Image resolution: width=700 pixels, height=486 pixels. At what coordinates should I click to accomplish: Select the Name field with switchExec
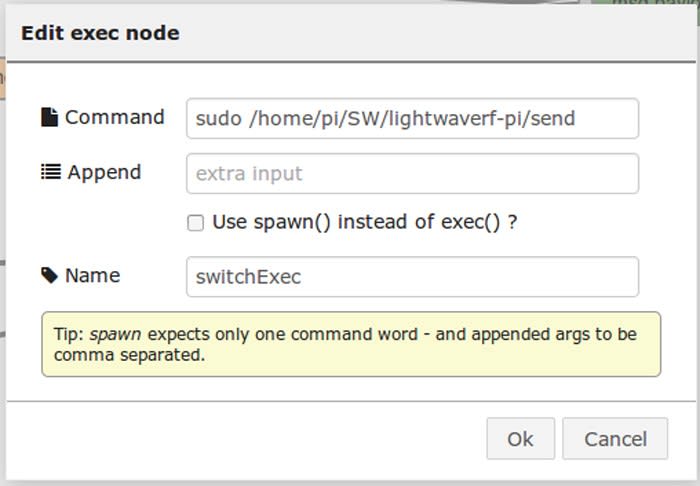point(412,277)
